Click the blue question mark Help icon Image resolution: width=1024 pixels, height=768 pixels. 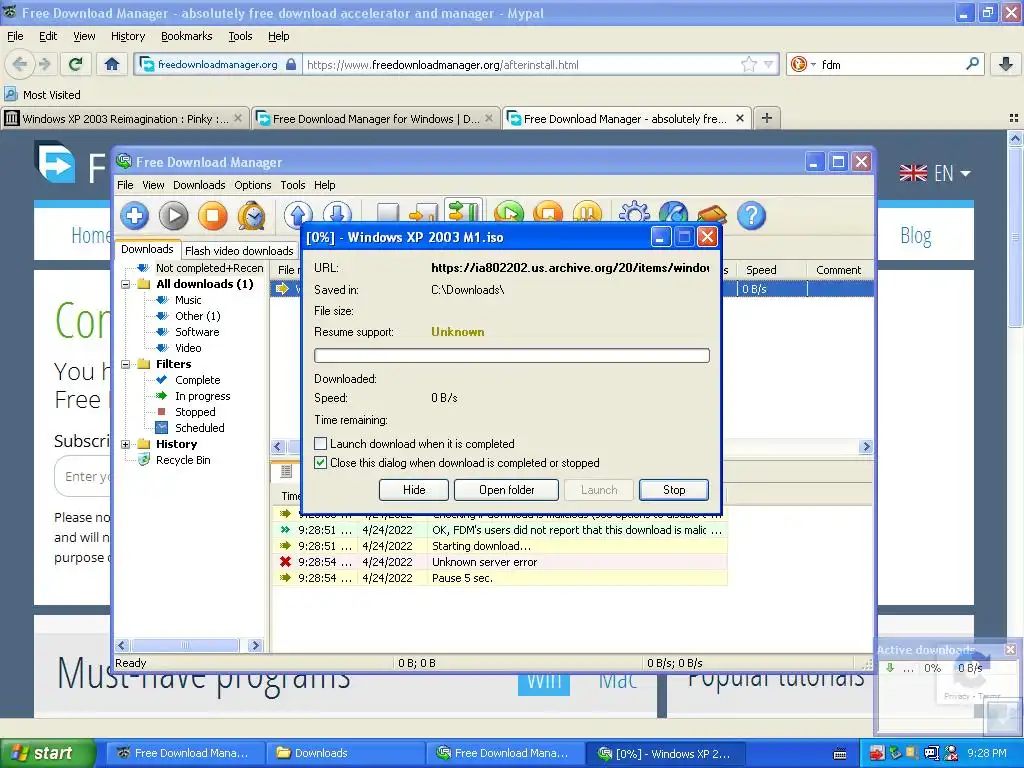pyautogui.click(x=751, y=216)
